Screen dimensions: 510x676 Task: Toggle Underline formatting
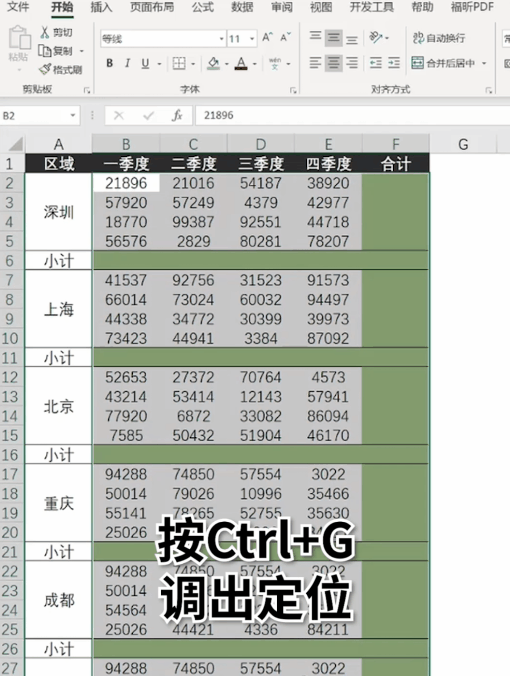(x=145, y=63)
